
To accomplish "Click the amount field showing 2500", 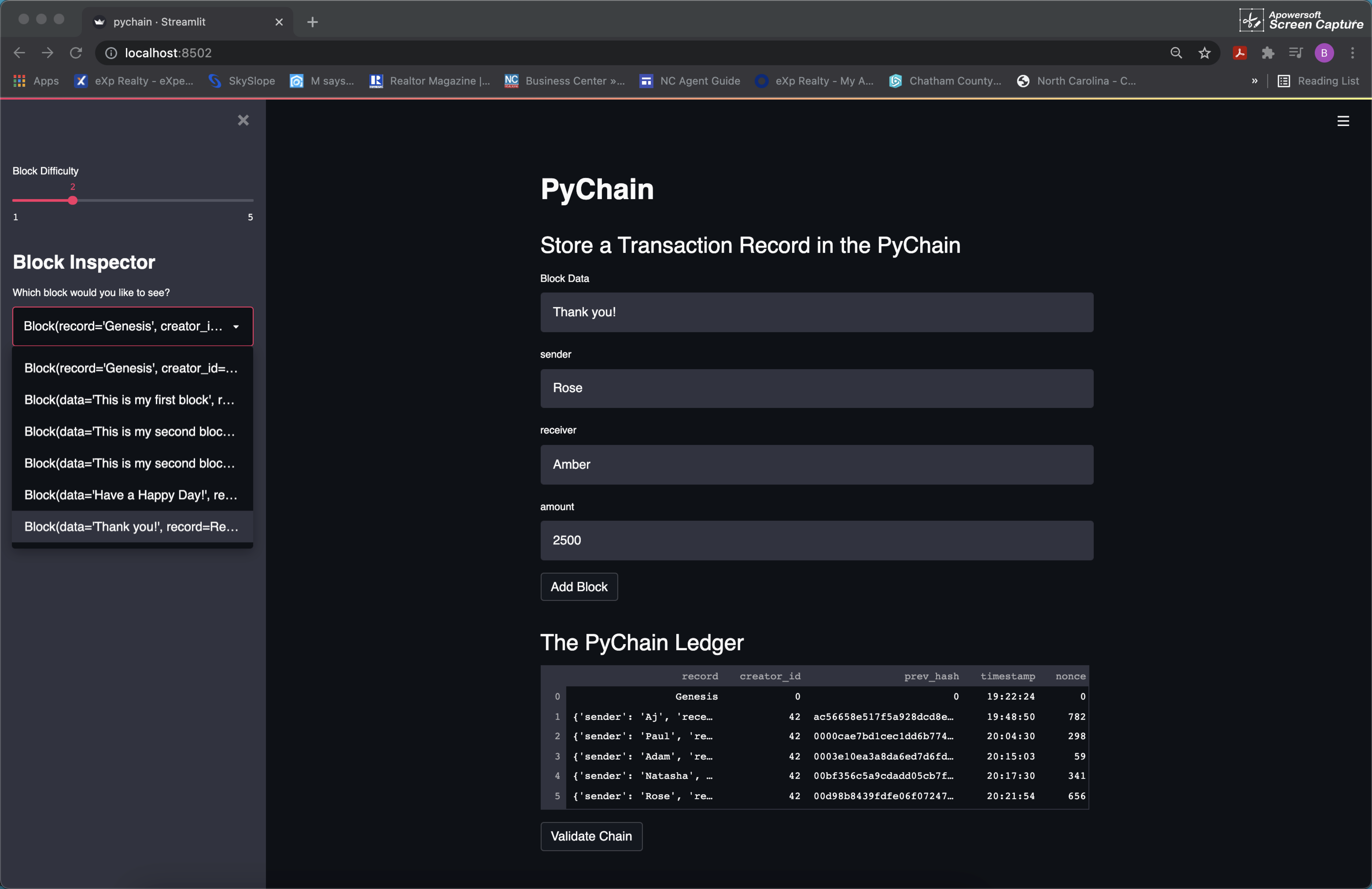I will click(x=816, y=541).
